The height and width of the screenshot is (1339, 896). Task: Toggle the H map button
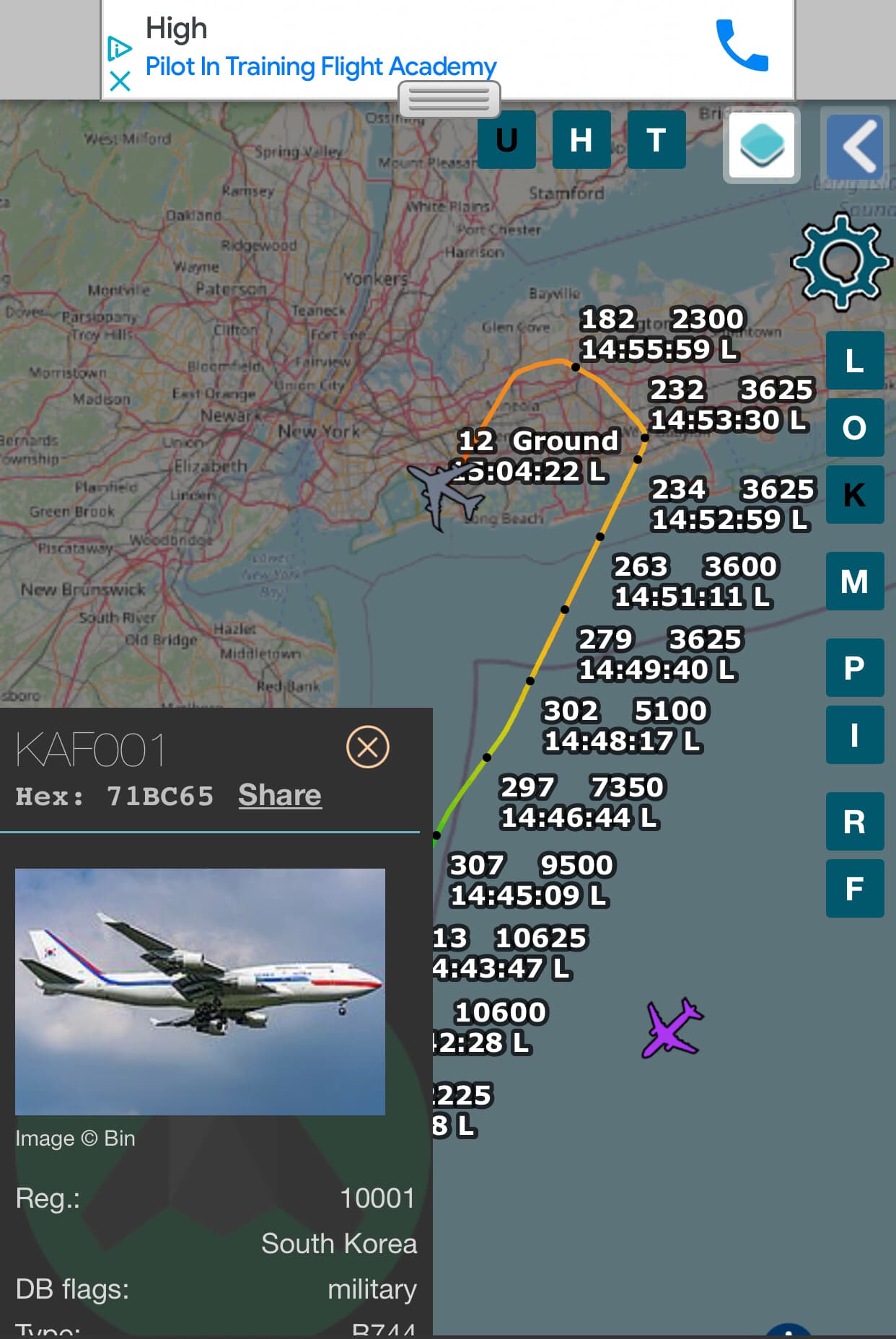(581, 140)
